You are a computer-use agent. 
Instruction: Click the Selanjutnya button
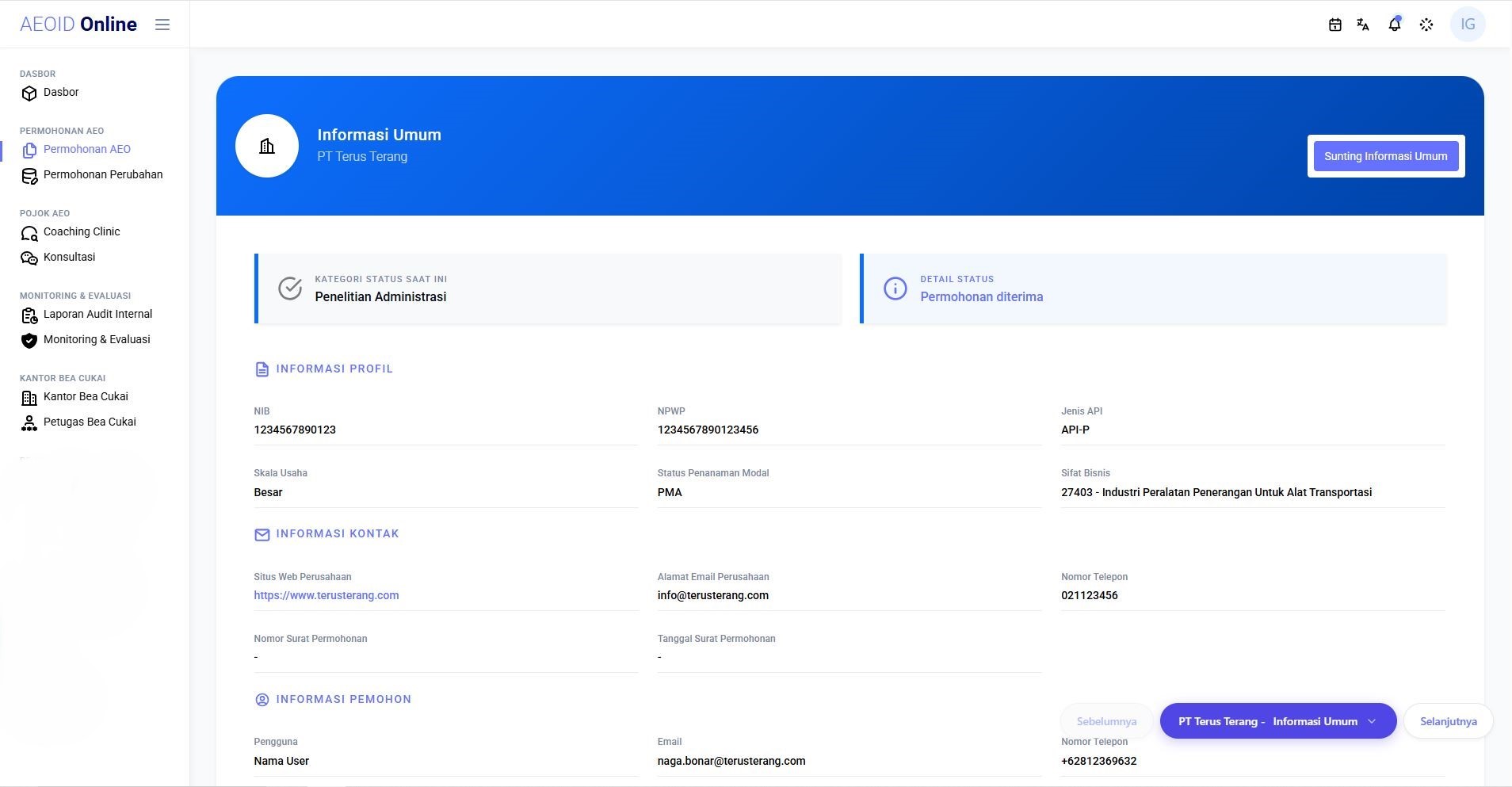(x=1449, y=721)
